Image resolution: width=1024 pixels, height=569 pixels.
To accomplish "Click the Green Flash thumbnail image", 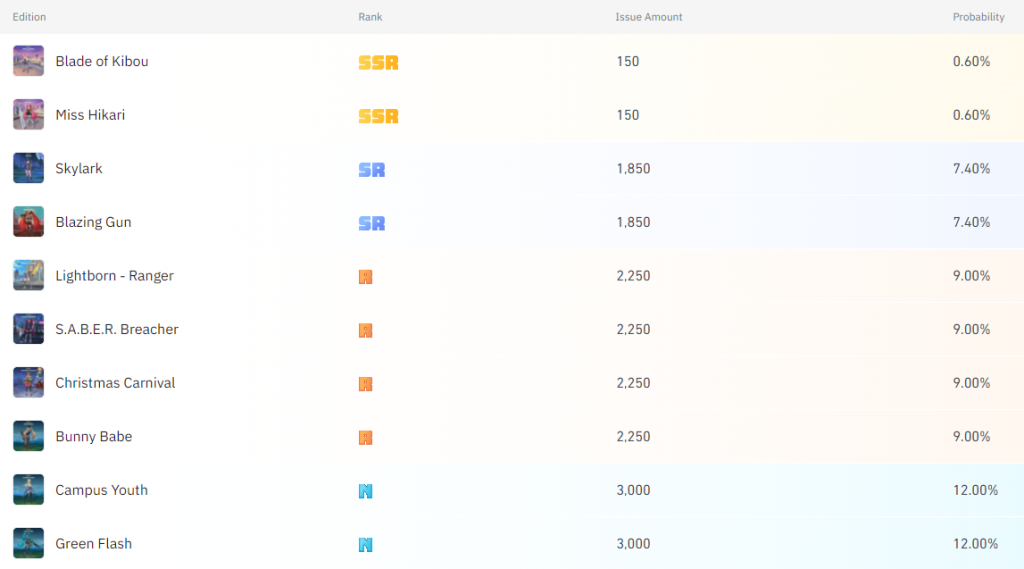I will tap(28, 543).
